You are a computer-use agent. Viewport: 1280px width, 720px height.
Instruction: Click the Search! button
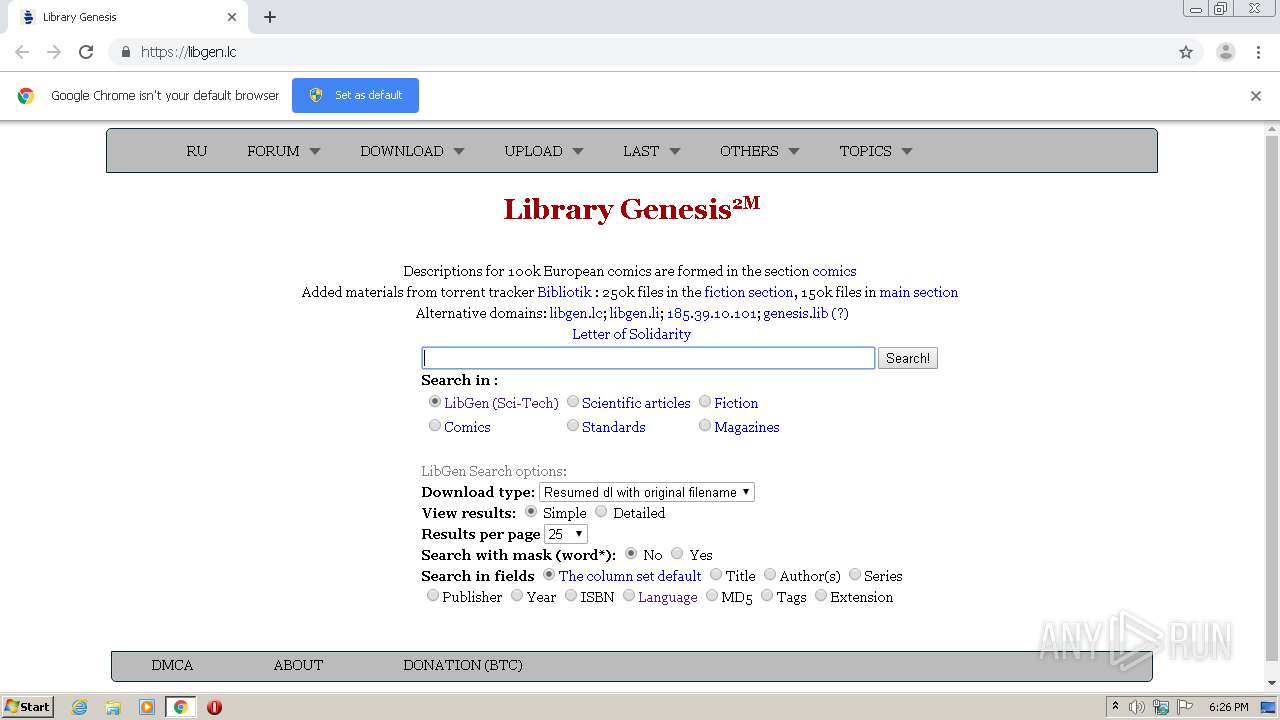908,358
